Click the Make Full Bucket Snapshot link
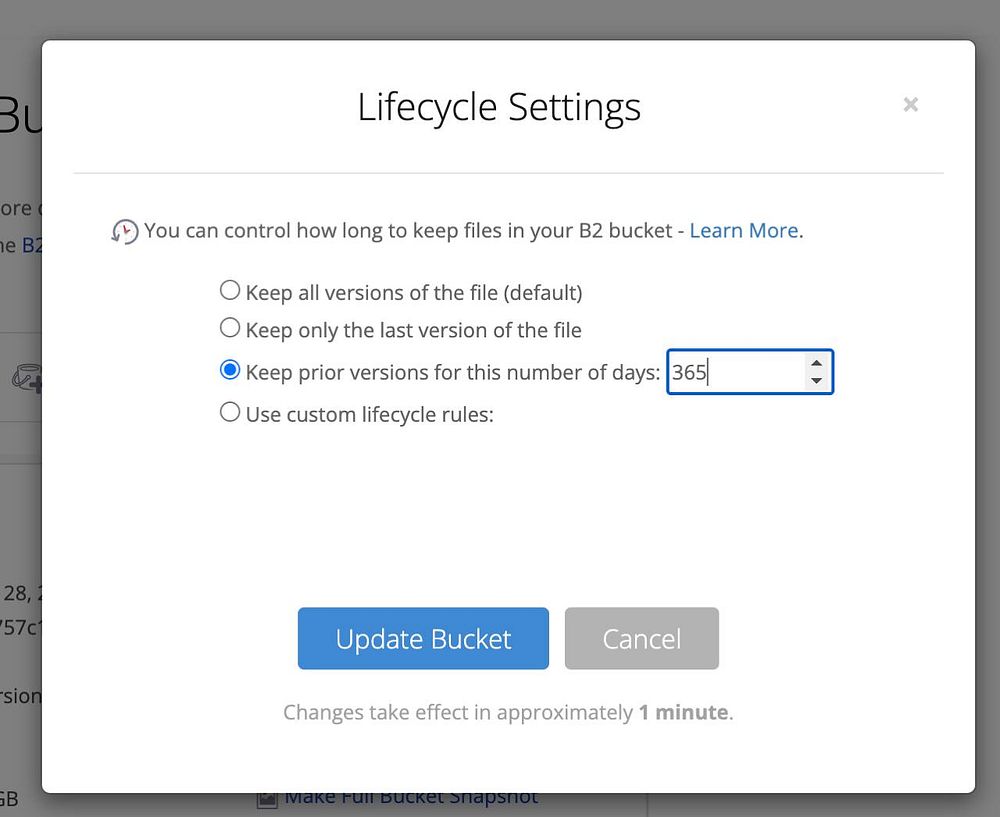The width and height of the screenshot is (1000, 817). [x=411, y=797]
